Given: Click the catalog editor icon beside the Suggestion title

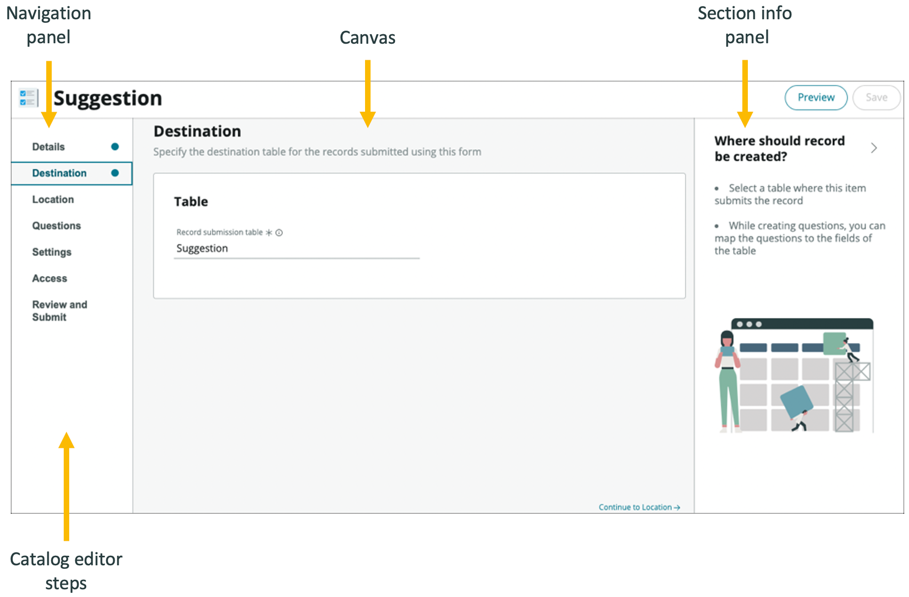Looking at the screenshot, I should (x=28, y=97).
